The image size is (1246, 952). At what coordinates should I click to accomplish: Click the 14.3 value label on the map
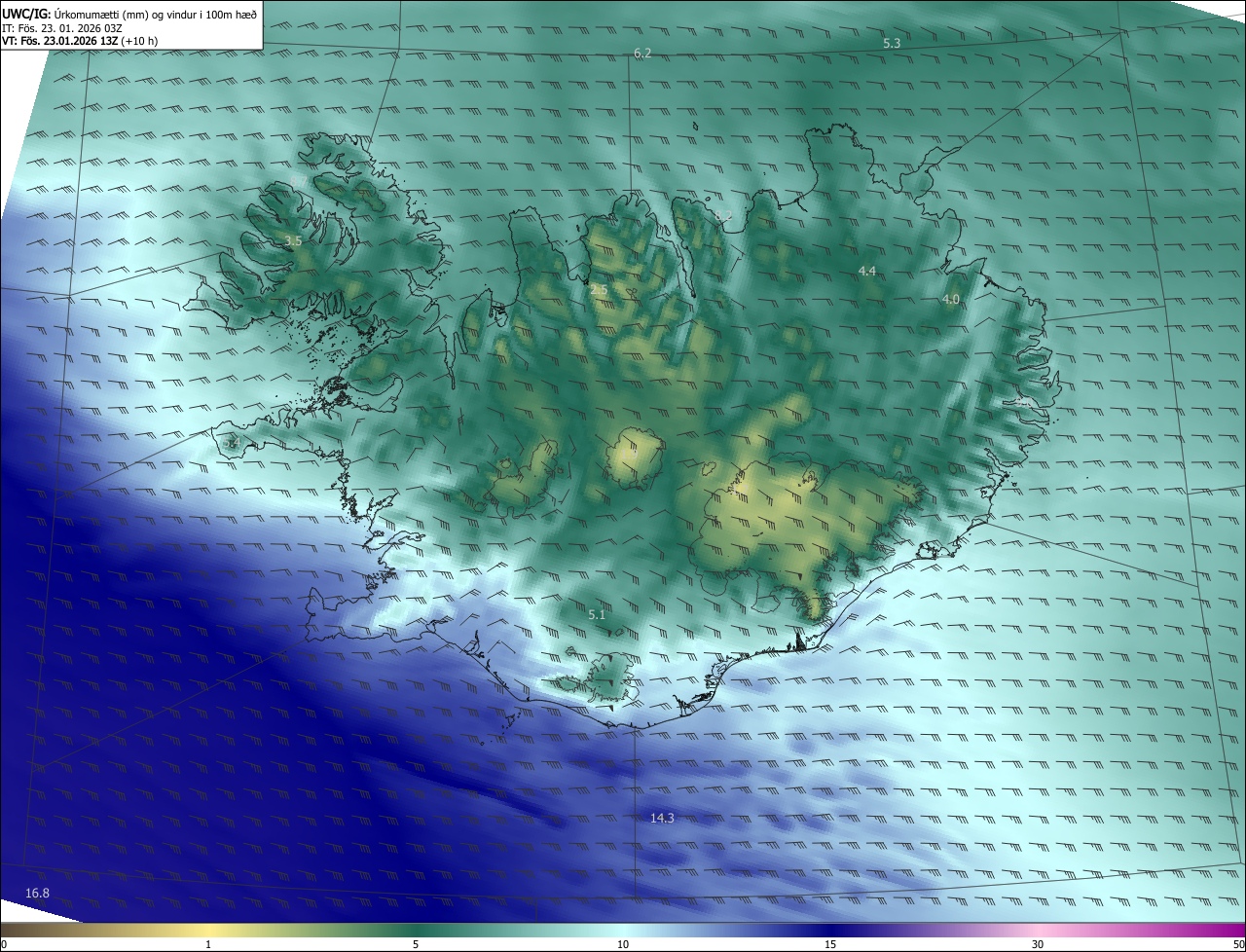[x=662, y=818]
